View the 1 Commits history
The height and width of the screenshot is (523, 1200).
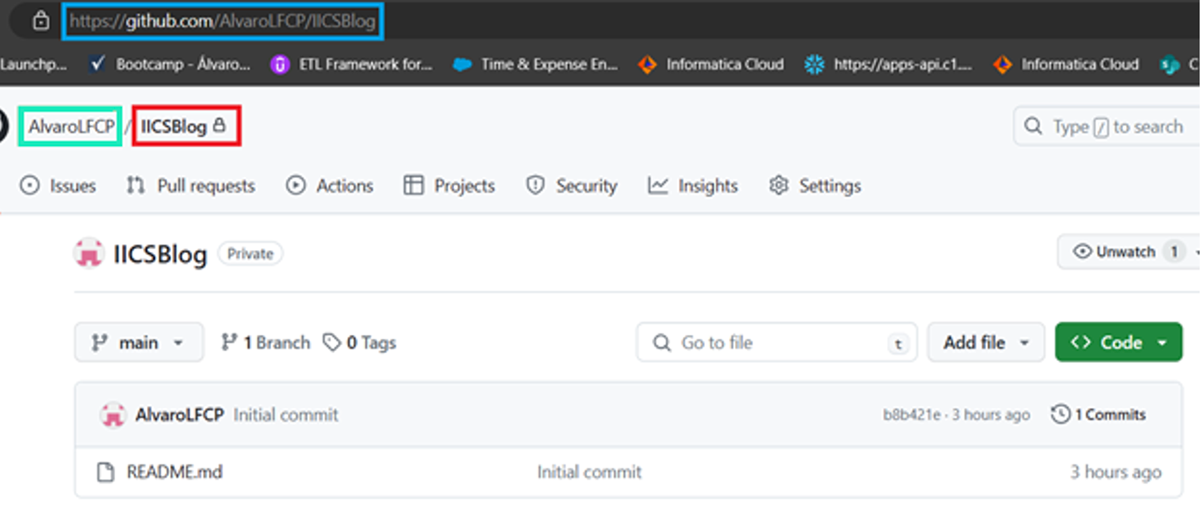coord(1099,414)
